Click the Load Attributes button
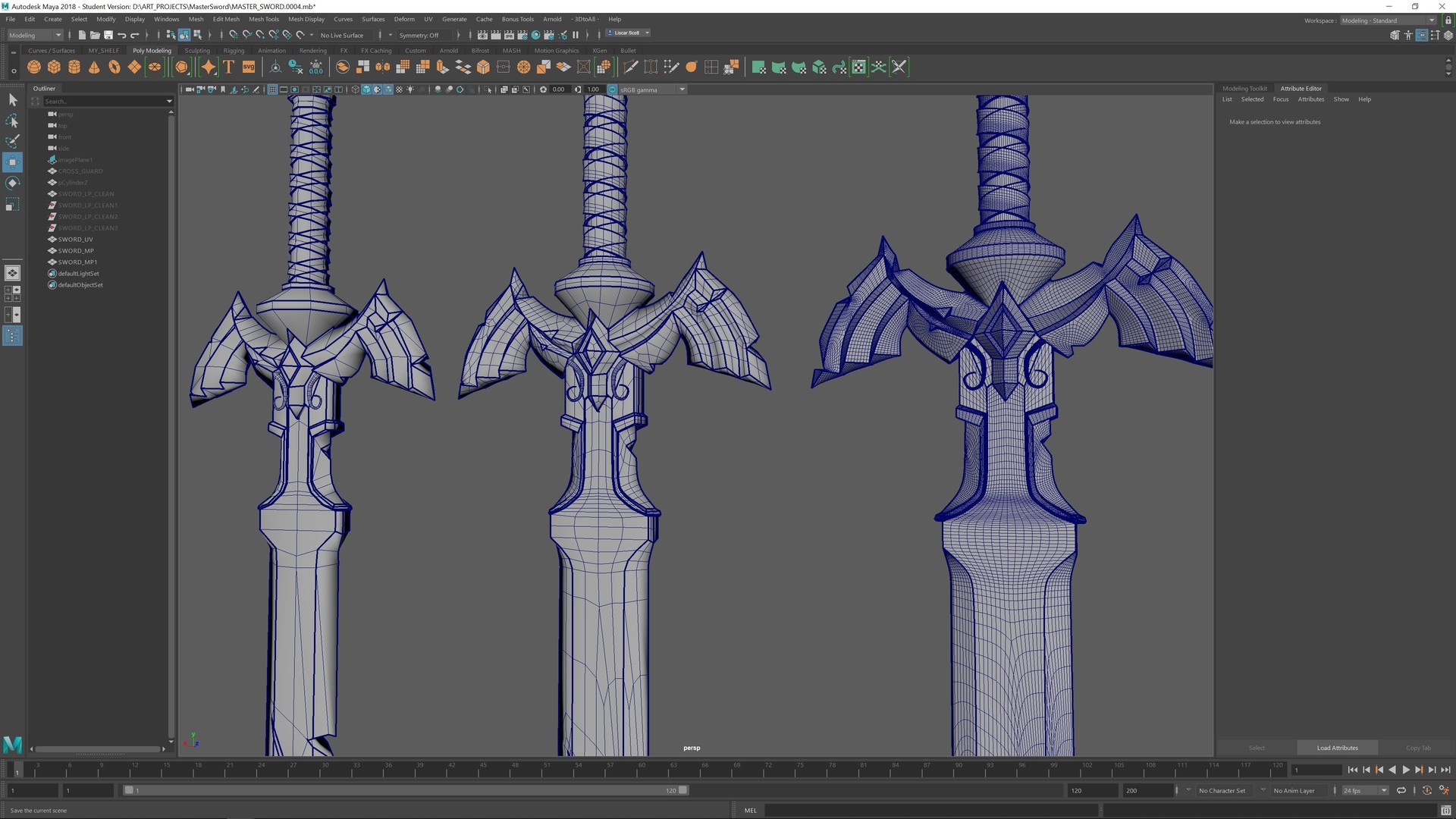Image resolution: width=1456 pixels, height=819 pixels. 1337,748
